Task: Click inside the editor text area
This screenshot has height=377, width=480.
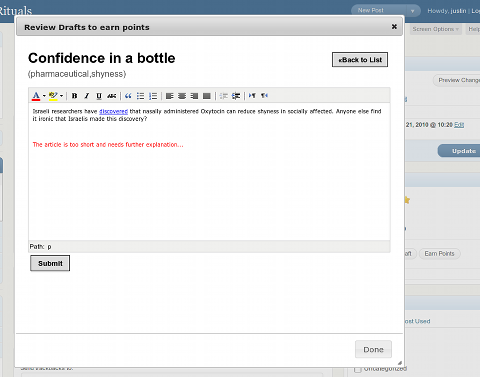Action: [209, 171]
